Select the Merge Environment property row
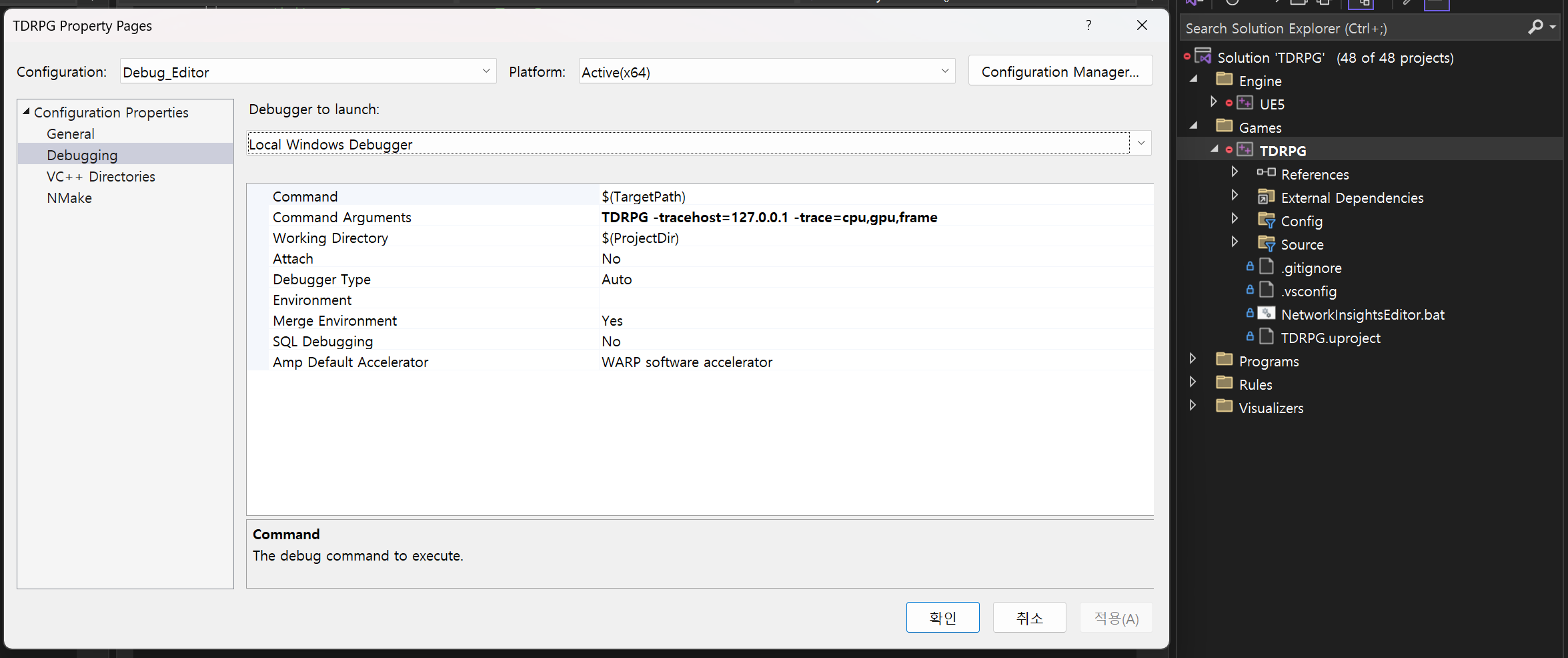The image size is (1568, 658). point(700,320)
